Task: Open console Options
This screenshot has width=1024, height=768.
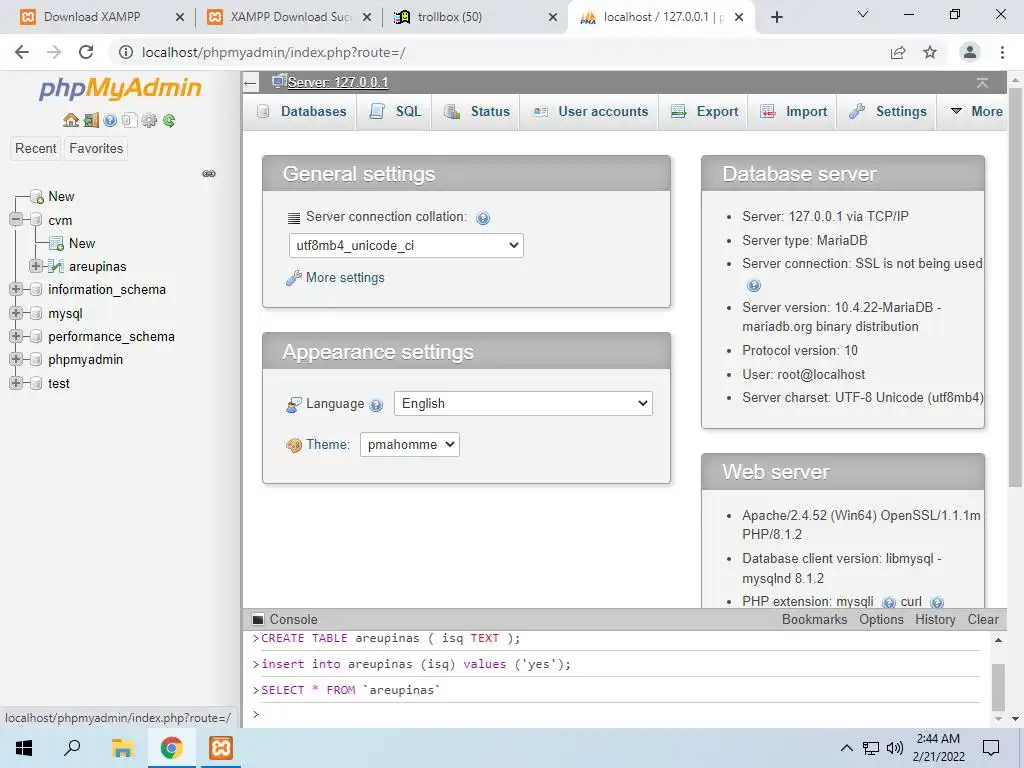Action: coord(881,620)
